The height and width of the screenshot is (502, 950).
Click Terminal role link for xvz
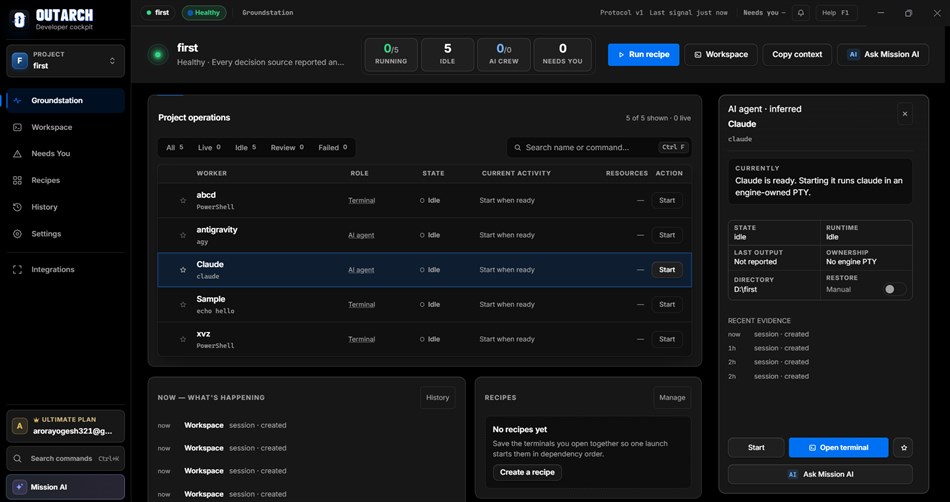[x=362, y=339]
